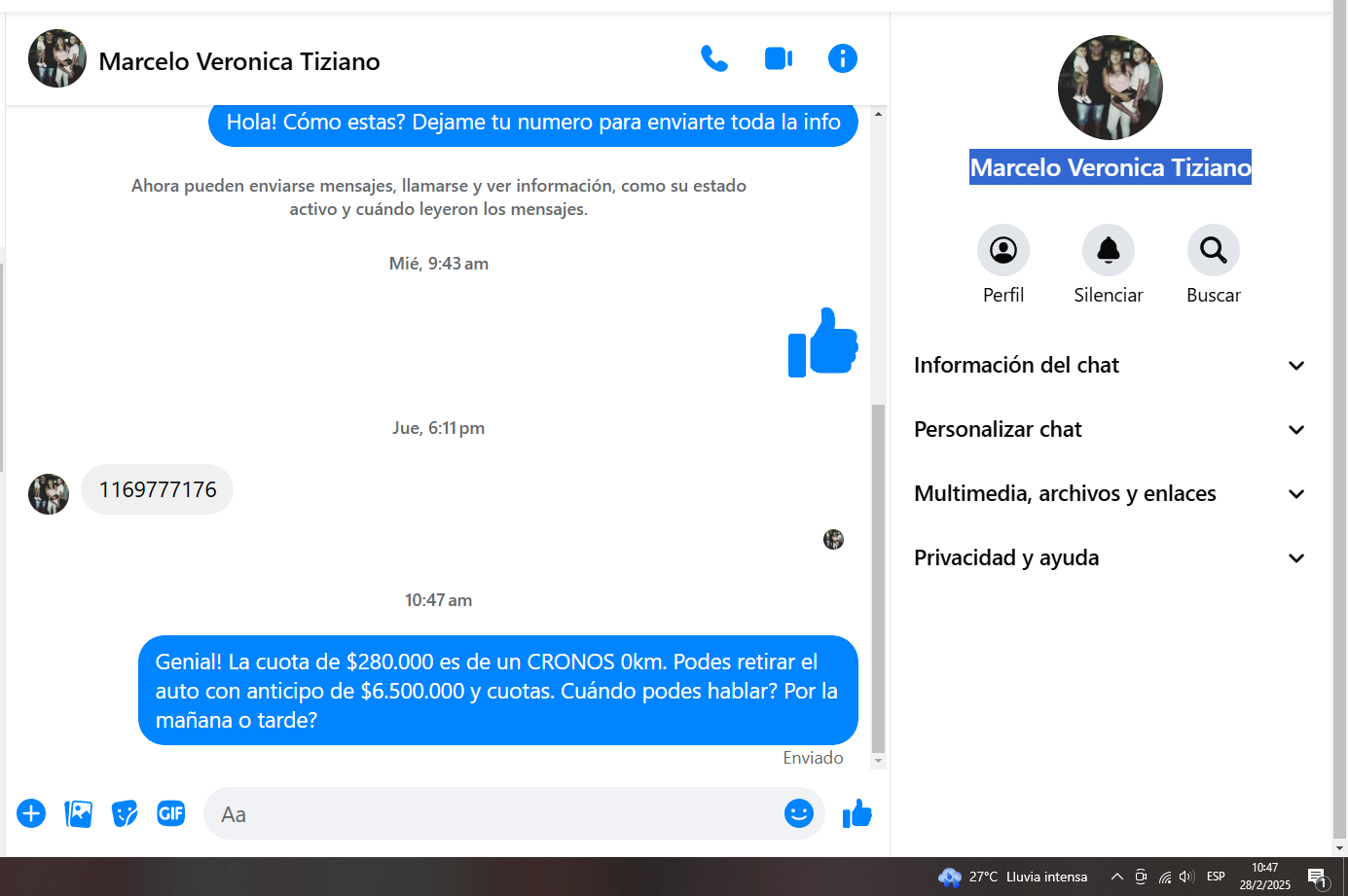Open the sticker picker icon
1348x896 pixels.
pos(125,813)
